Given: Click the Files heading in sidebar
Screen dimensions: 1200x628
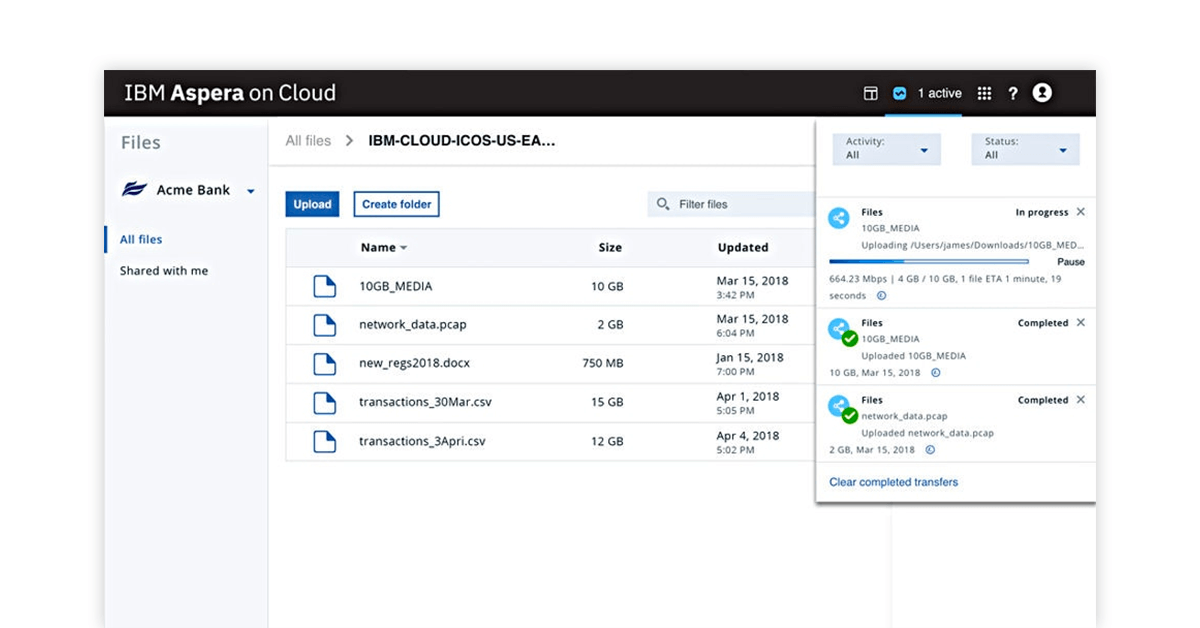Looking at the screenshot, I should tap(141, 143).
